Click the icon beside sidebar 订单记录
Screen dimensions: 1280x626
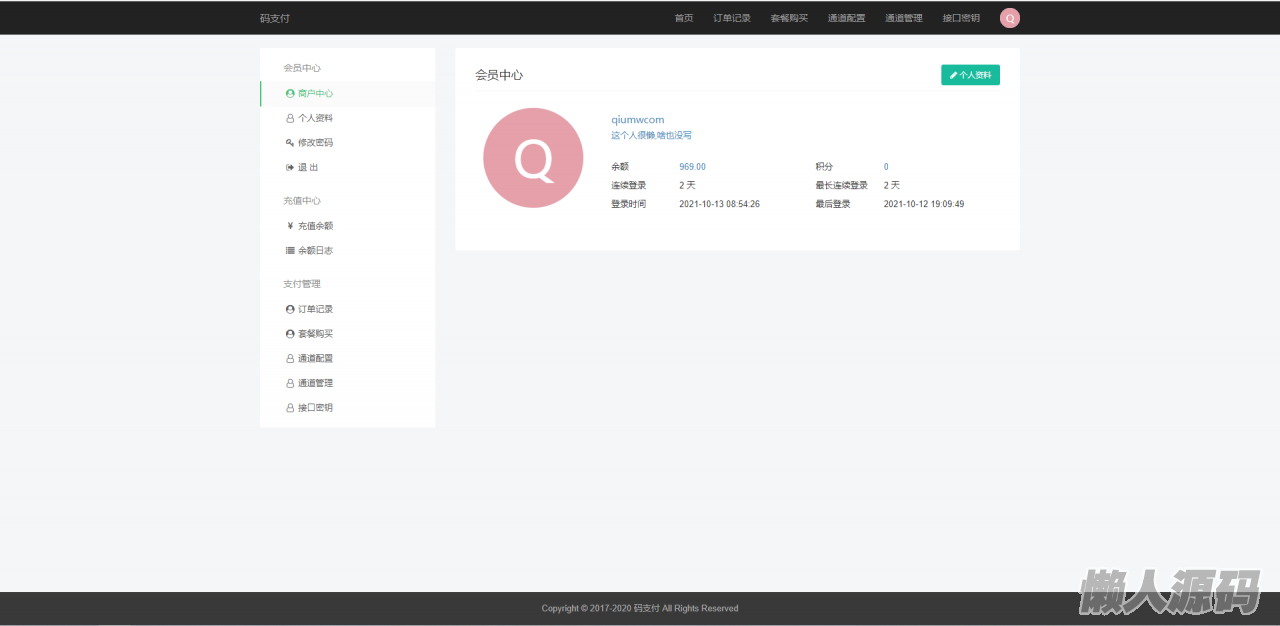(290, 310)
